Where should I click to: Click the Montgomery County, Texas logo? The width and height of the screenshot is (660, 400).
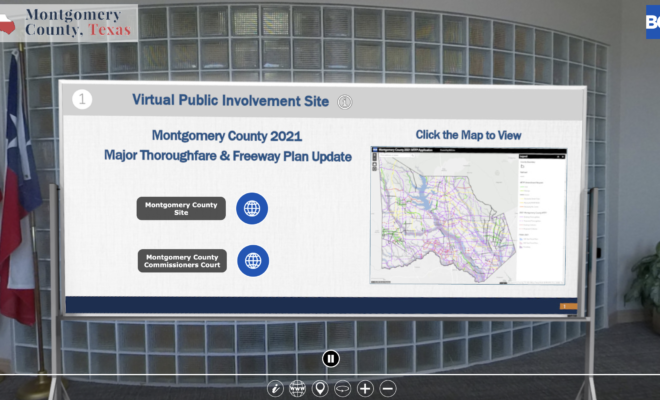click(69, 23)
